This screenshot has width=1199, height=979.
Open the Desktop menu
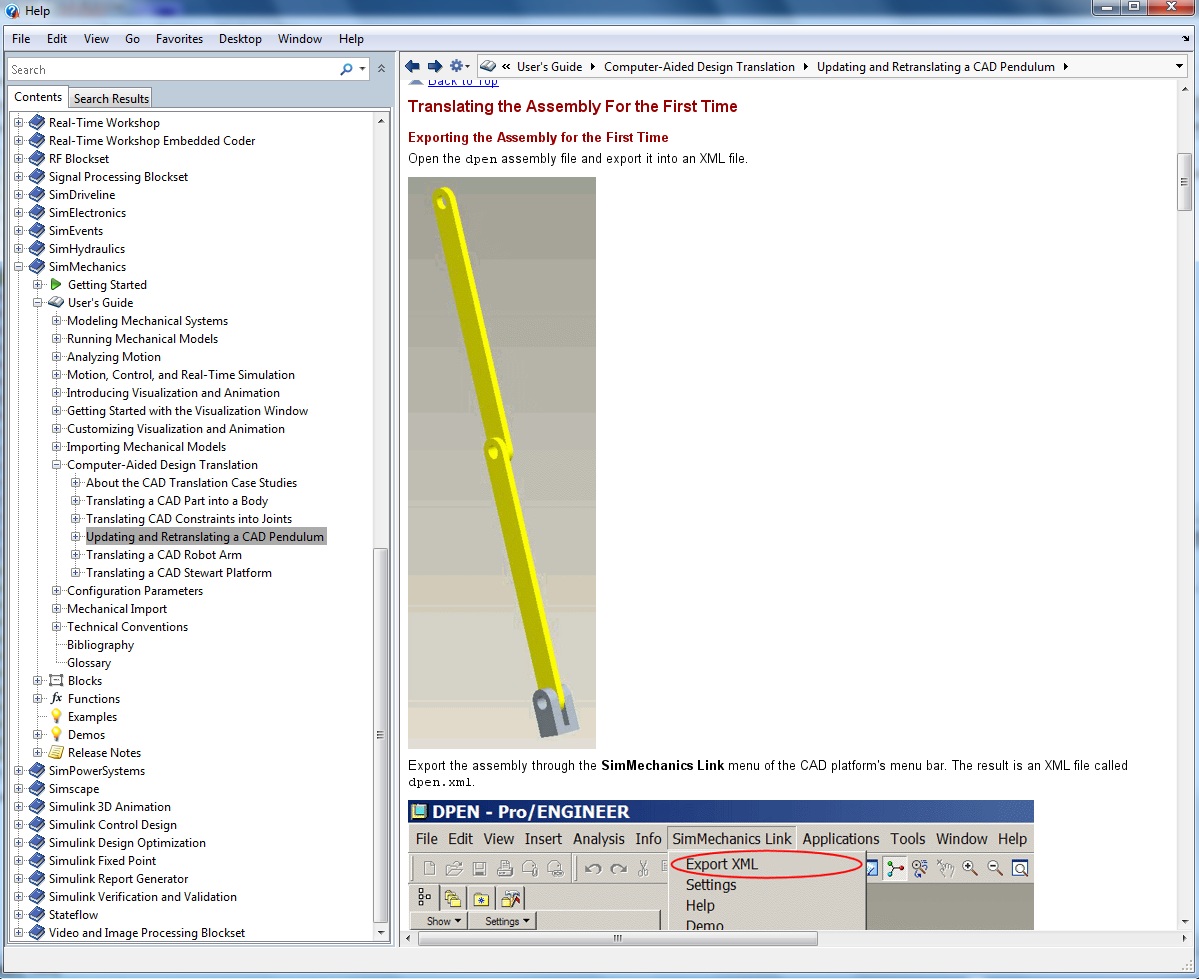240,39
